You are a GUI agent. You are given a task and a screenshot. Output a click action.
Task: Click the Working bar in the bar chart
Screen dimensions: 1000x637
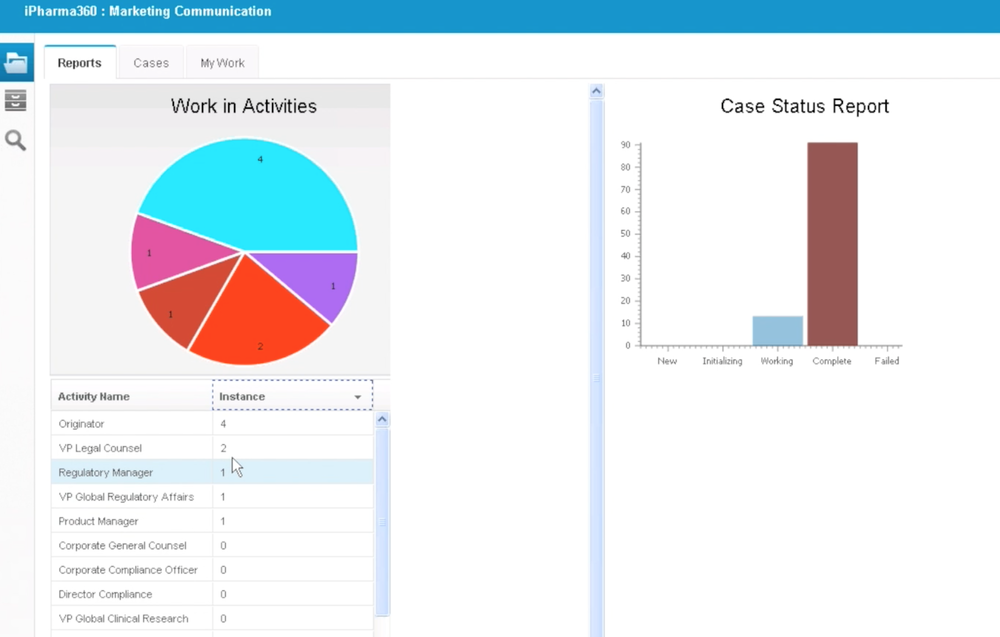click(776, 330)
